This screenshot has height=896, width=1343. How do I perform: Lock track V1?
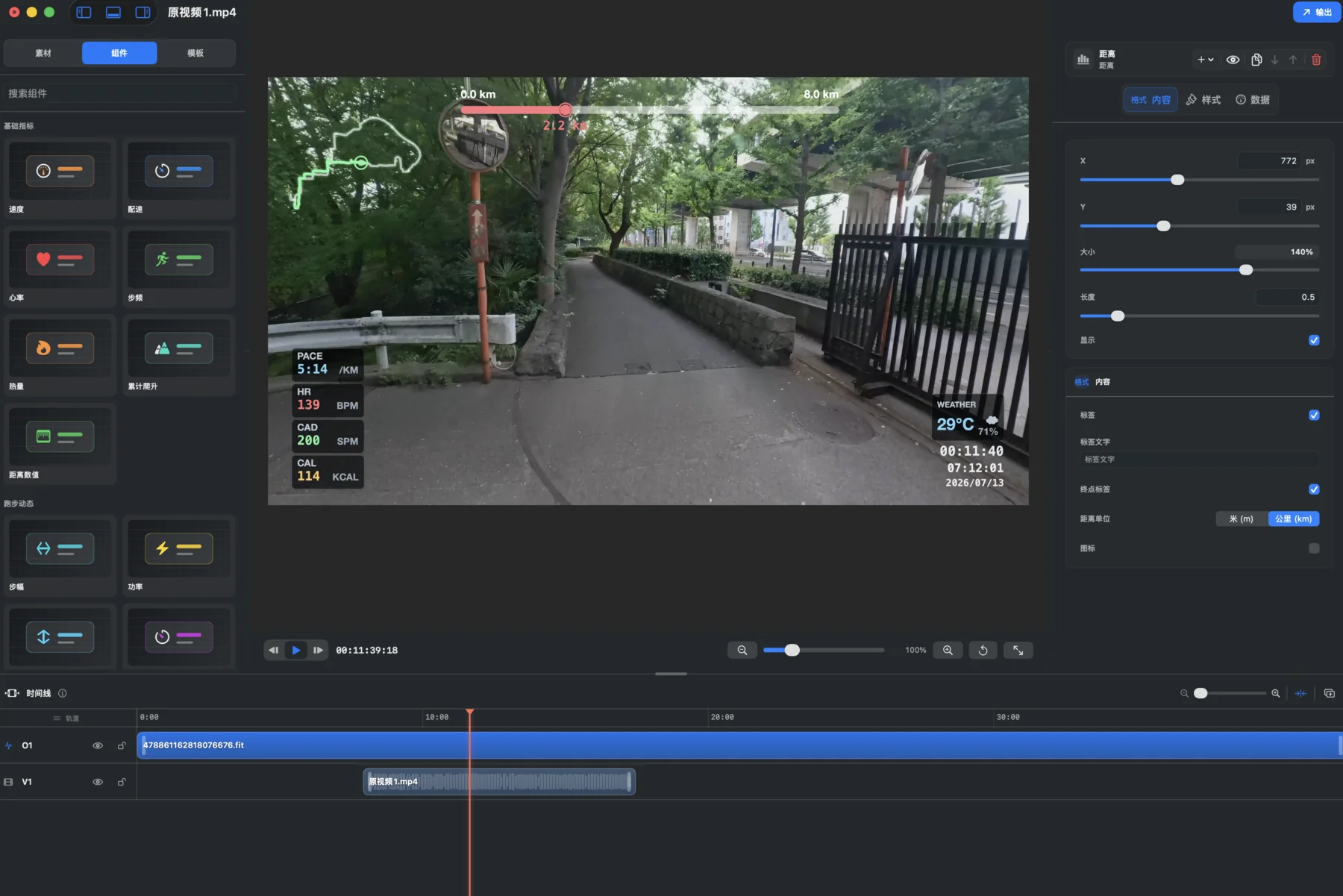122,782
